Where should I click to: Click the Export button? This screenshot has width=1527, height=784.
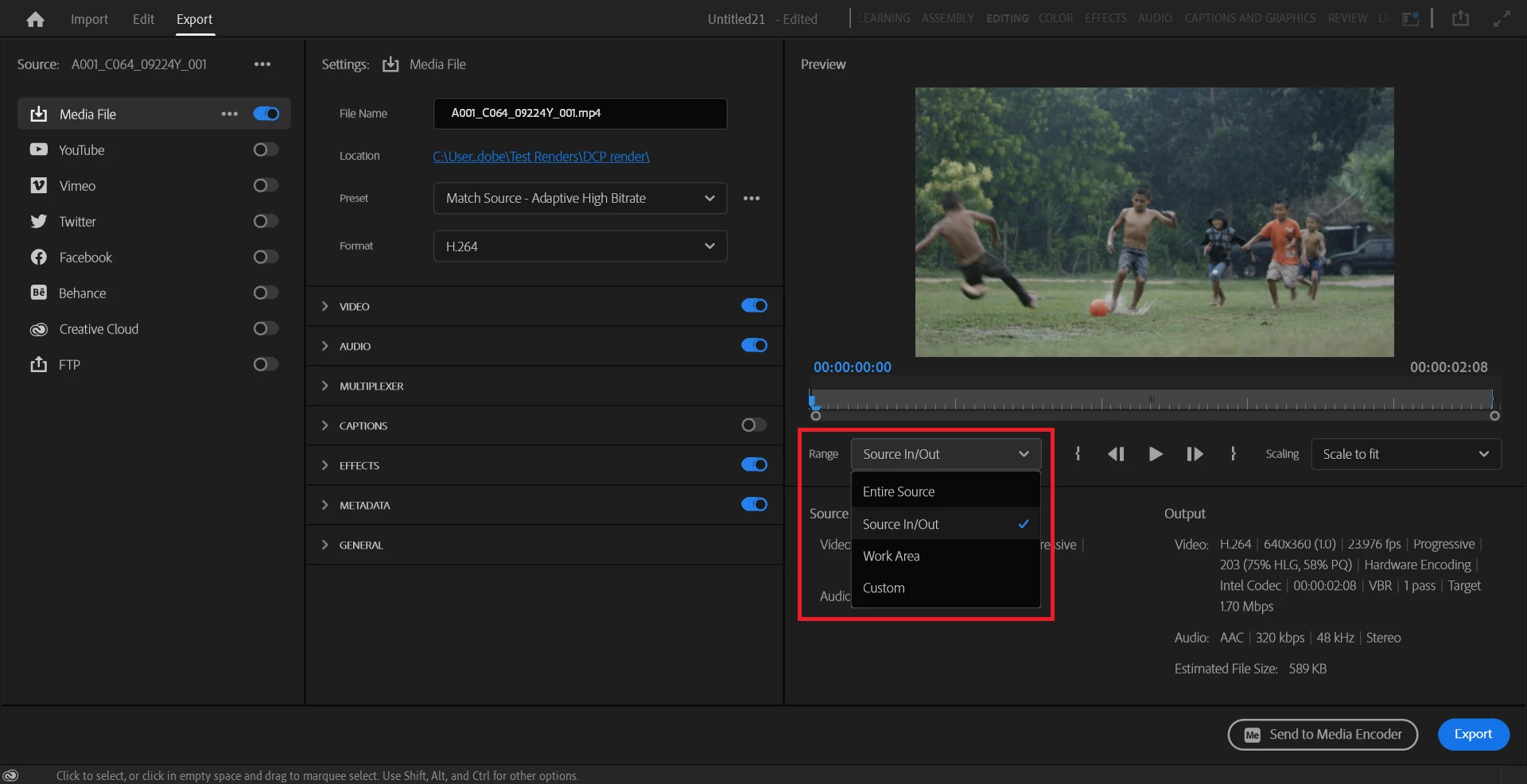pos(1473,734)
